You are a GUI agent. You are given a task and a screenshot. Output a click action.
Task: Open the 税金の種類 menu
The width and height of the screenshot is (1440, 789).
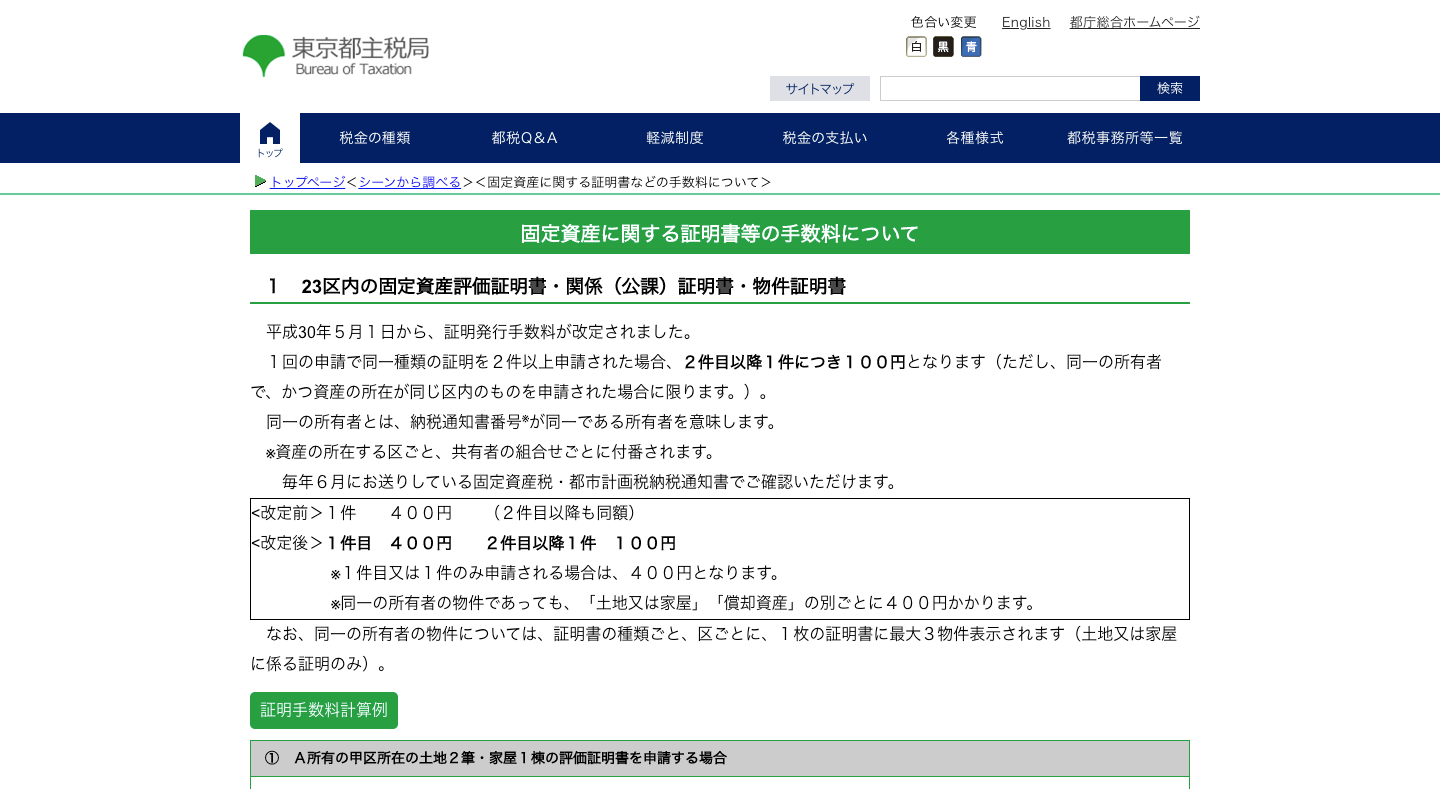click(374, 137)
